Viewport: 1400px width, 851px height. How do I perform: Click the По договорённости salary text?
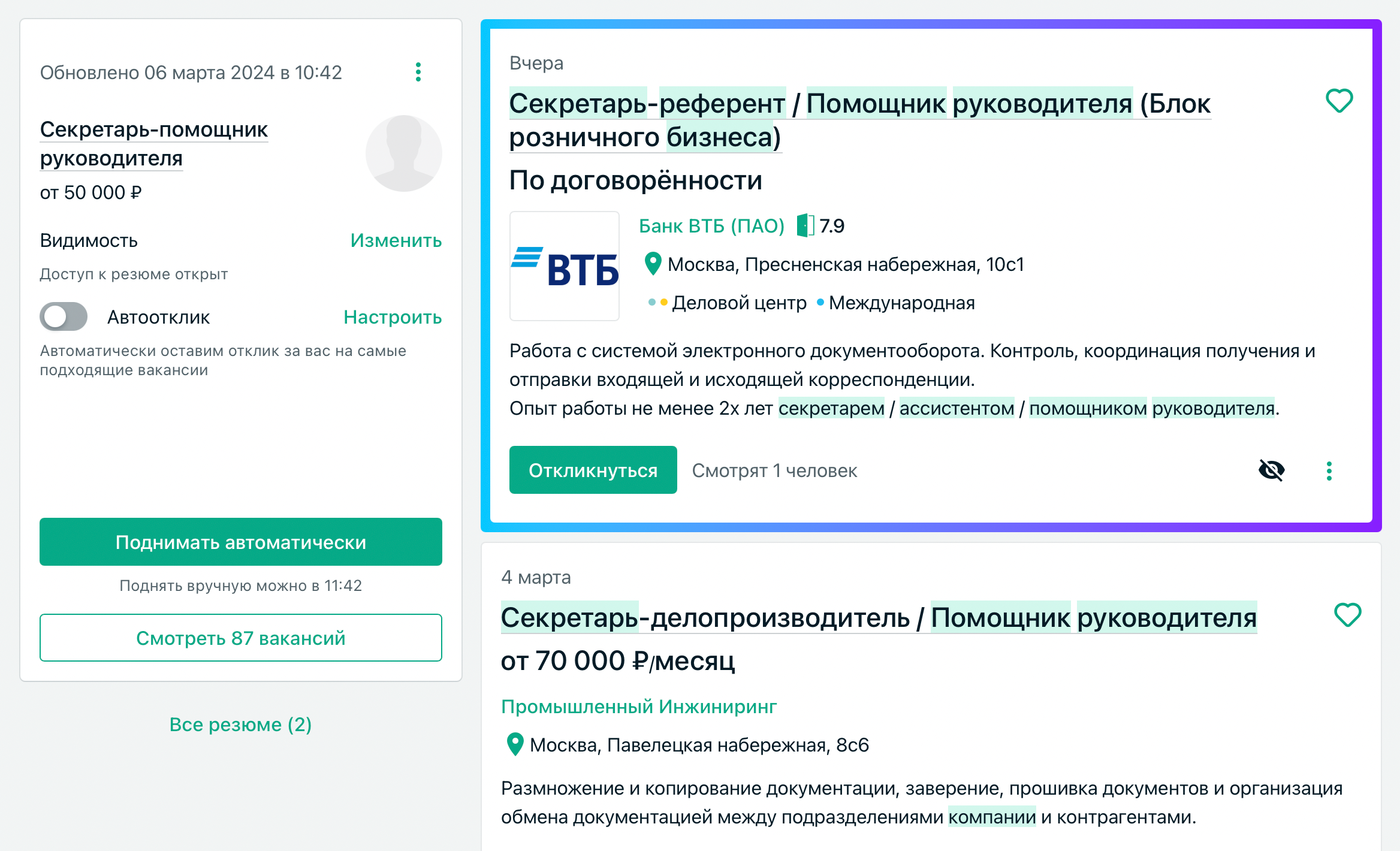point(636,180)
